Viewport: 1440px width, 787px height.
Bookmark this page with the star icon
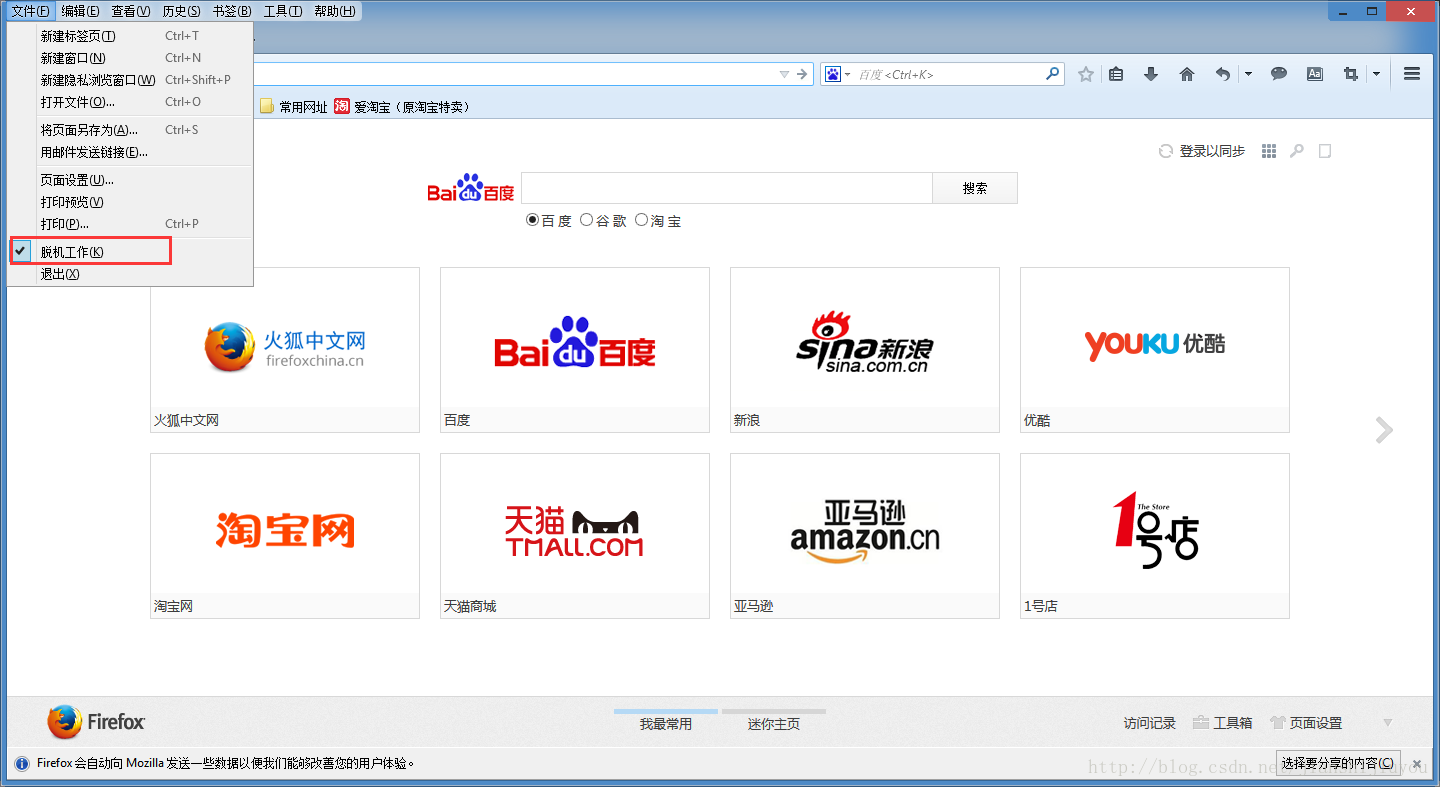tap(1086, 74)
